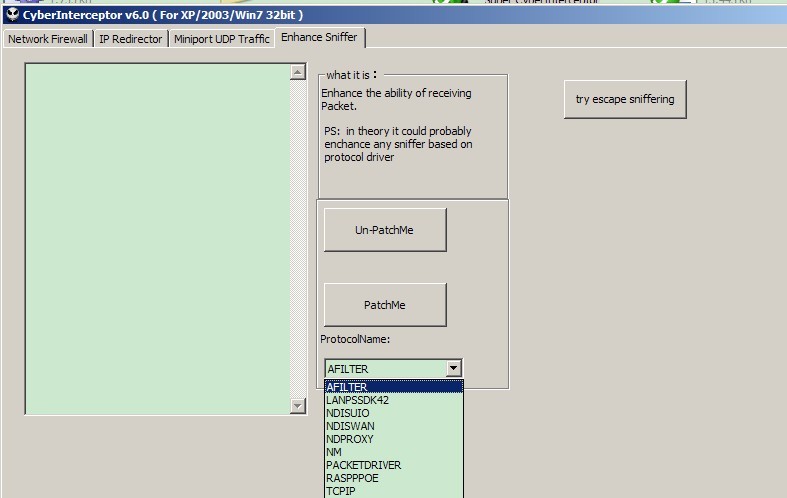Choose NDPROXY in the protocol dropdown
The height and width of the screenshot is (498, 787).
point(393,439)
